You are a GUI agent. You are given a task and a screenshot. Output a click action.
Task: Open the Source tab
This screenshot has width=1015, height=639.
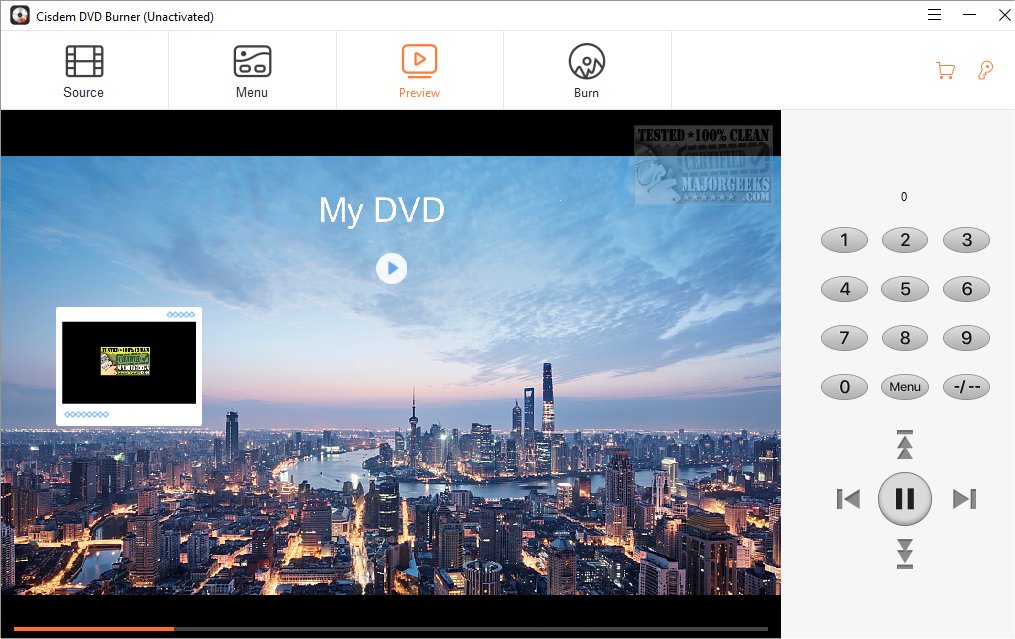tap(84, 71)
